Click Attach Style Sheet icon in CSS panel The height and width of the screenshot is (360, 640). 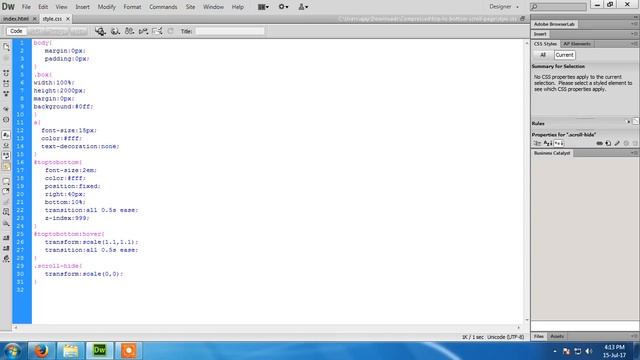pos(599,143)
